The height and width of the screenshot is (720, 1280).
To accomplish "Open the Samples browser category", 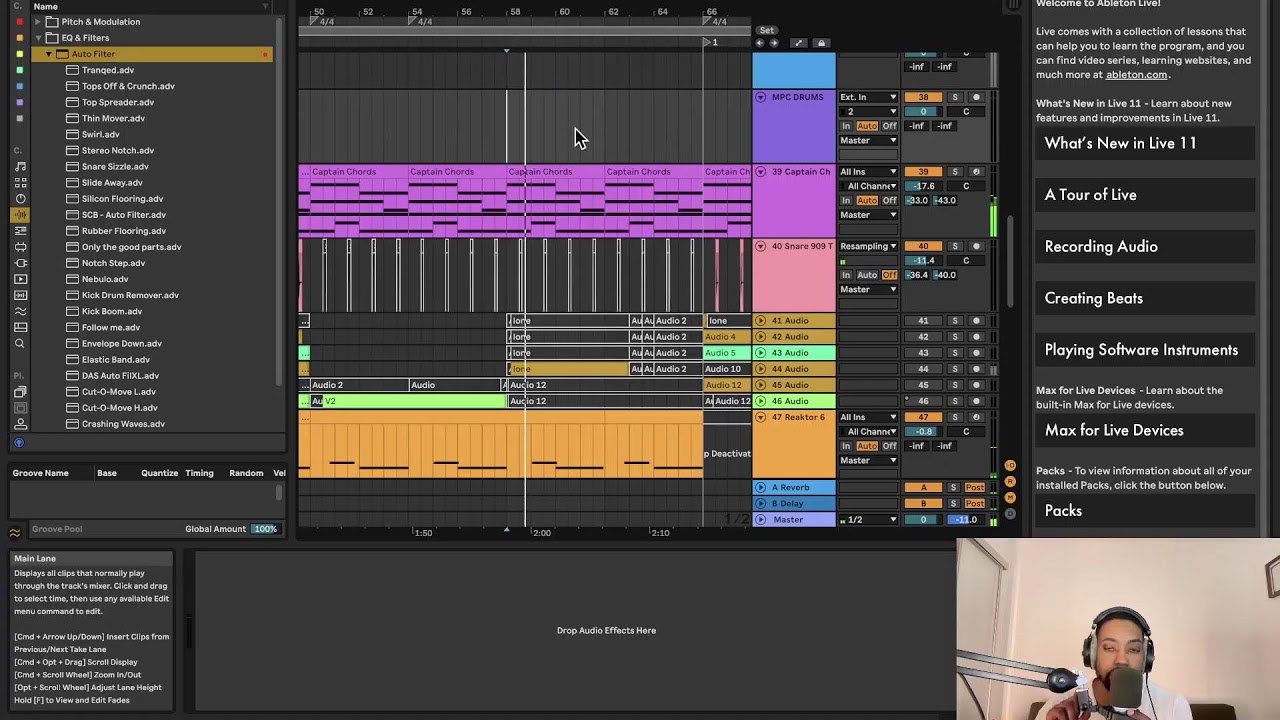I will (x=20, y=295).
